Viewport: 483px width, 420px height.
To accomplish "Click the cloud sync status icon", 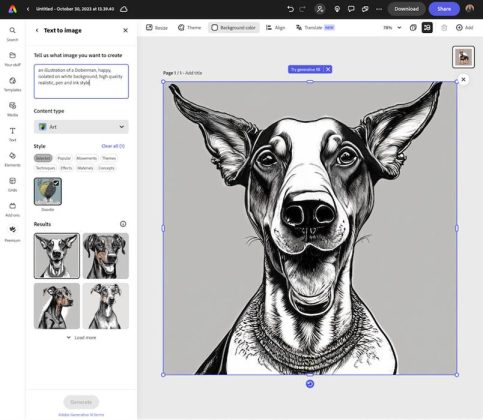I will coord(124,9).
